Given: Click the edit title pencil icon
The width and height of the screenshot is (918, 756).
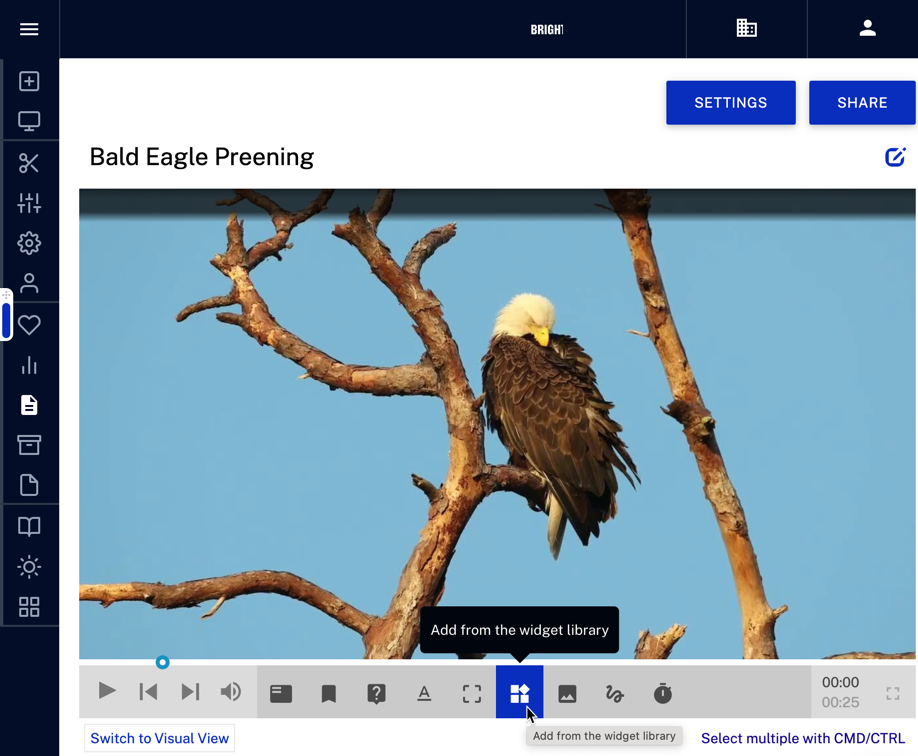Looking at the screenshot, I should coord(895,157).
